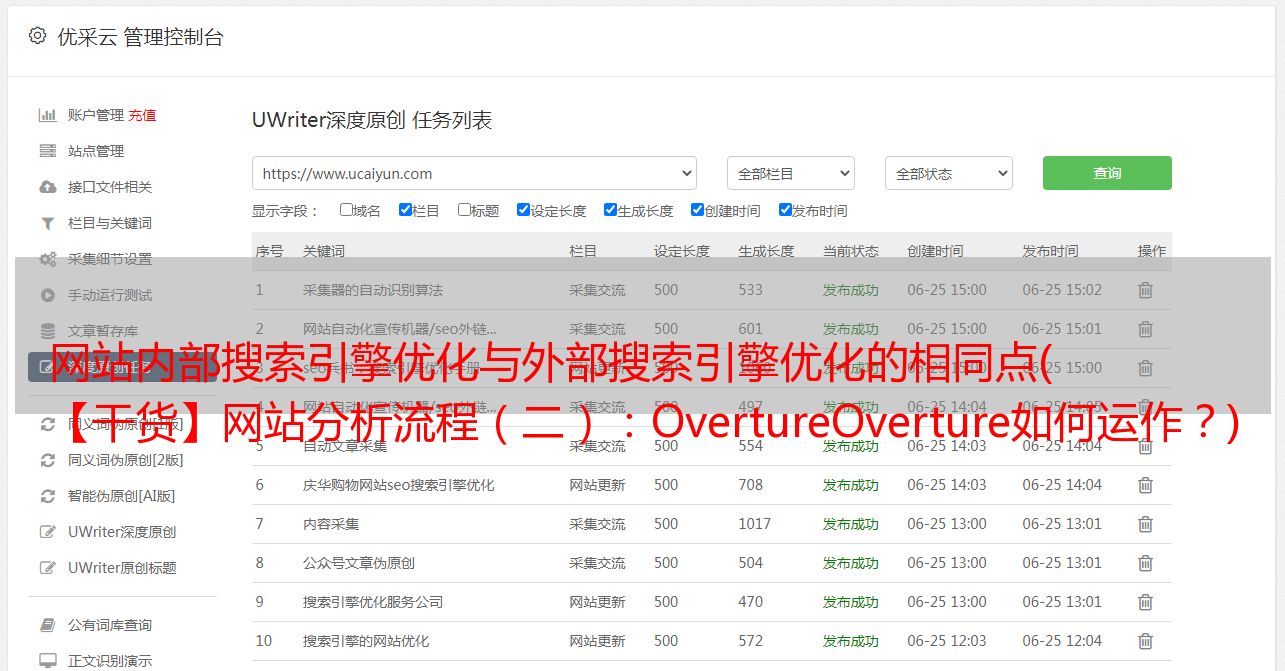1285x671 pixels.
Task: Select 智能伪原创[AI版] in sidebar
Action: tap(121, 496)
